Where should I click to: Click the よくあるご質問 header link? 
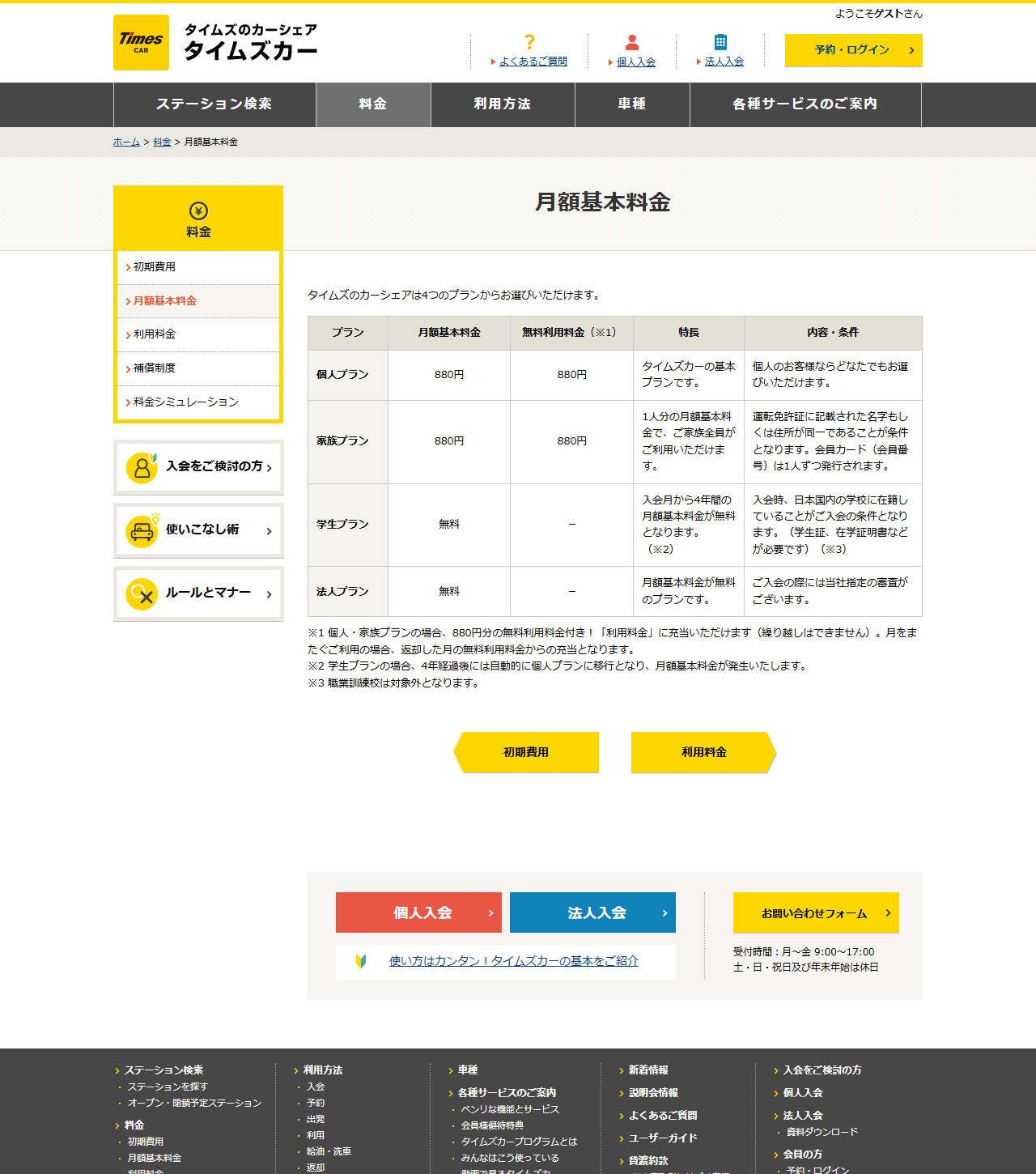tap(533, 62)
